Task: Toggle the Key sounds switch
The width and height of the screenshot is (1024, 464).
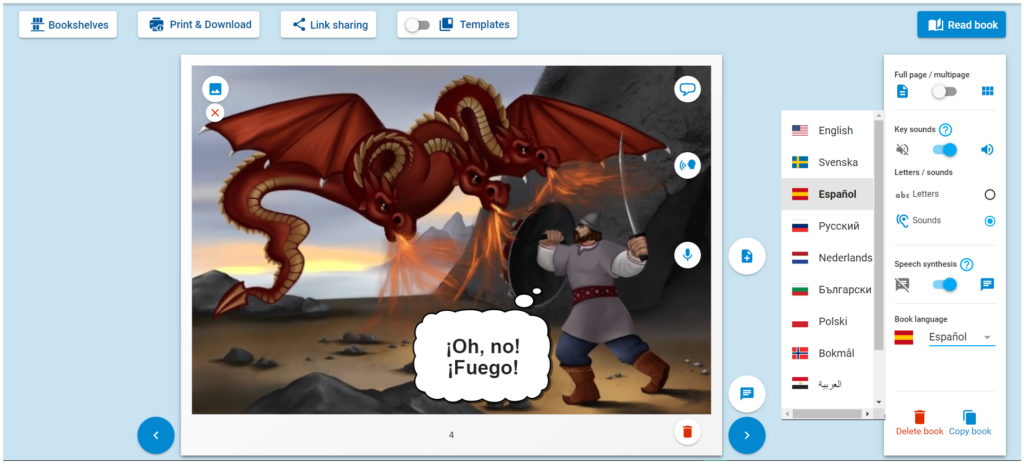Action: click(944, 150)
